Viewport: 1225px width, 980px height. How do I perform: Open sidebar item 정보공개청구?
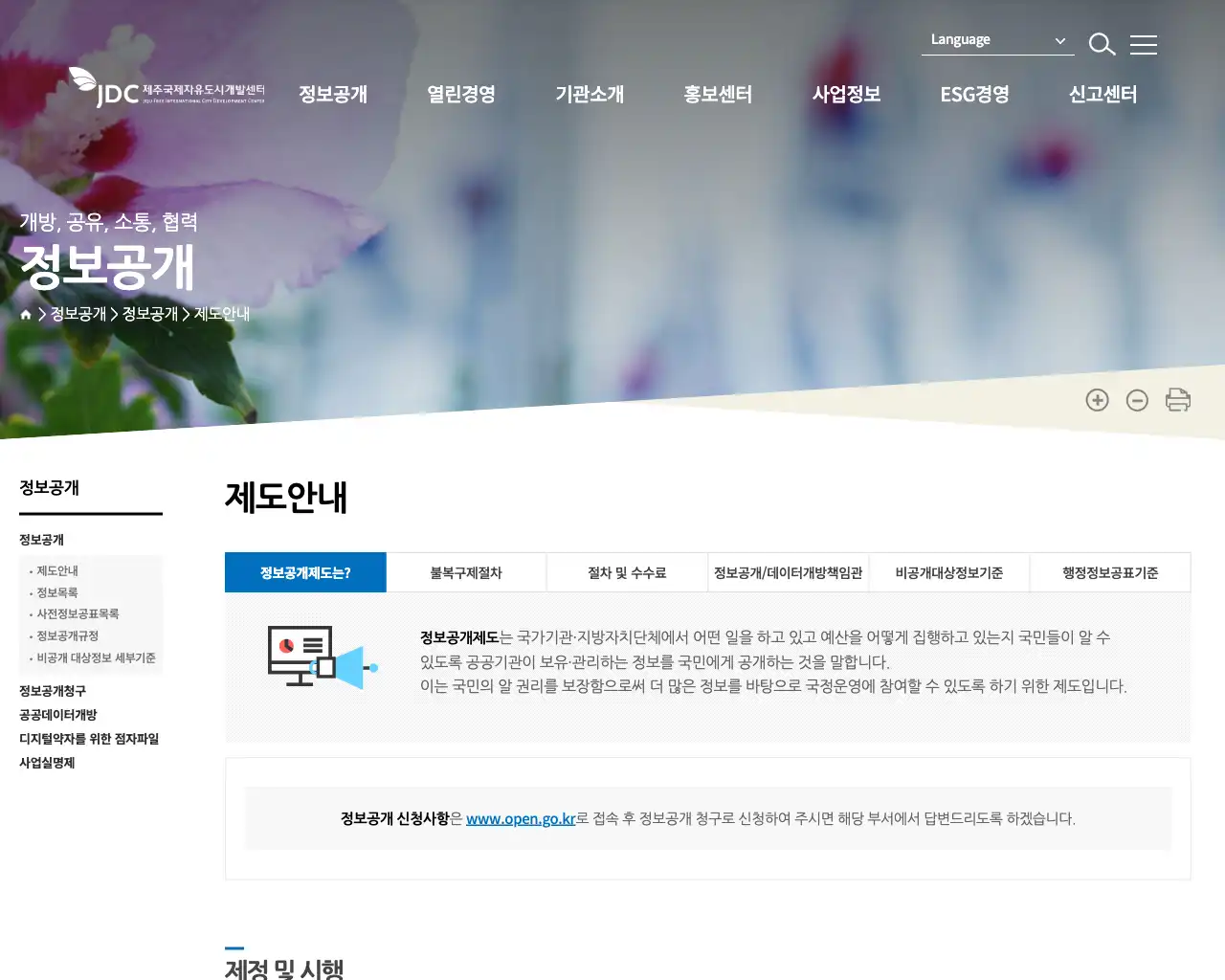[x=53, y=691]
